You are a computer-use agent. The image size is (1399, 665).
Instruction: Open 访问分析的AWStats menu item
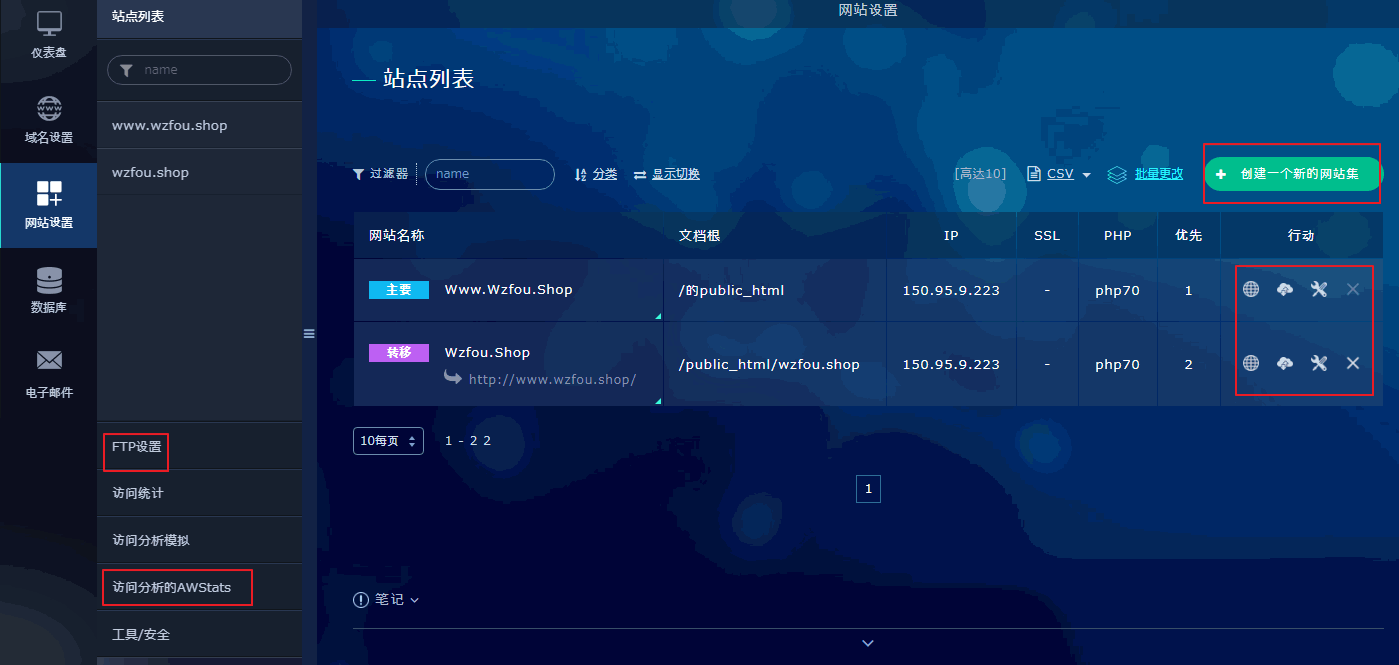pyautogui.click(x=172, y=587)
